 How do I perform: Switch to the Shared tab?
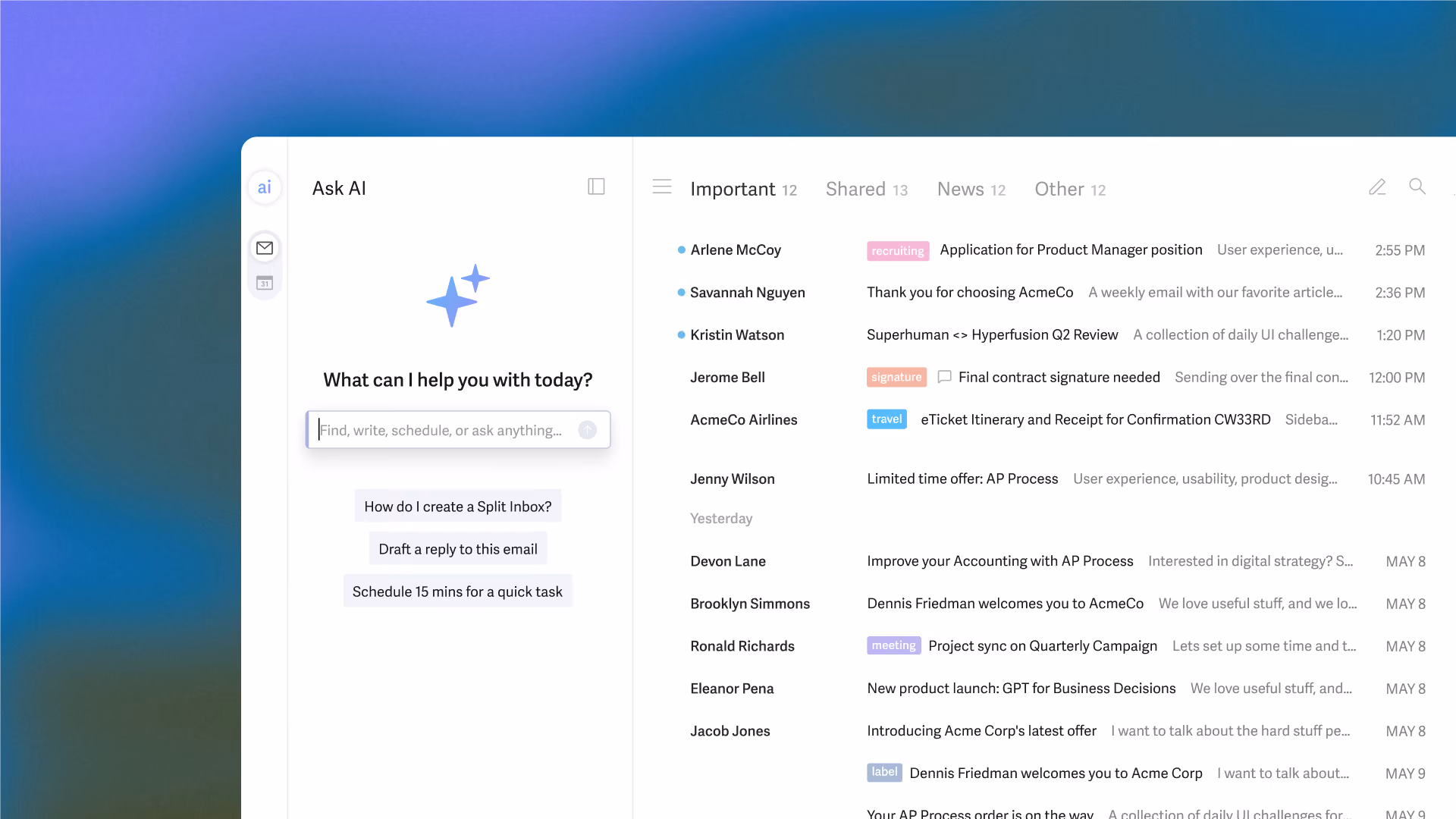tap(866, 189)
